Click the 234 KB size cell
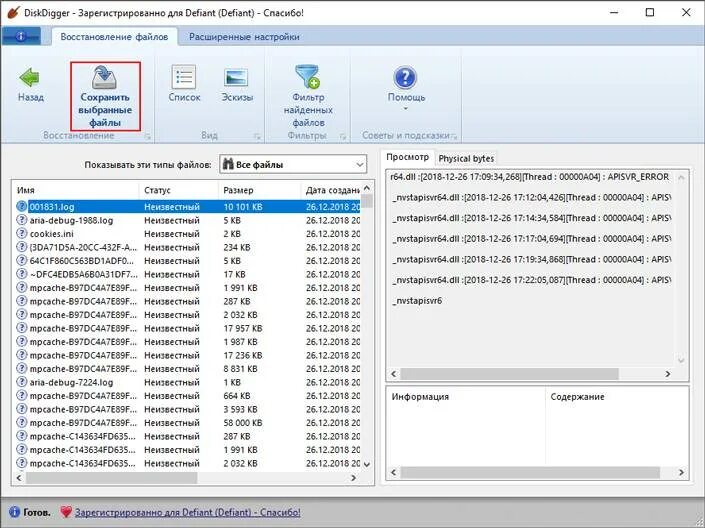 coord(237,247)
